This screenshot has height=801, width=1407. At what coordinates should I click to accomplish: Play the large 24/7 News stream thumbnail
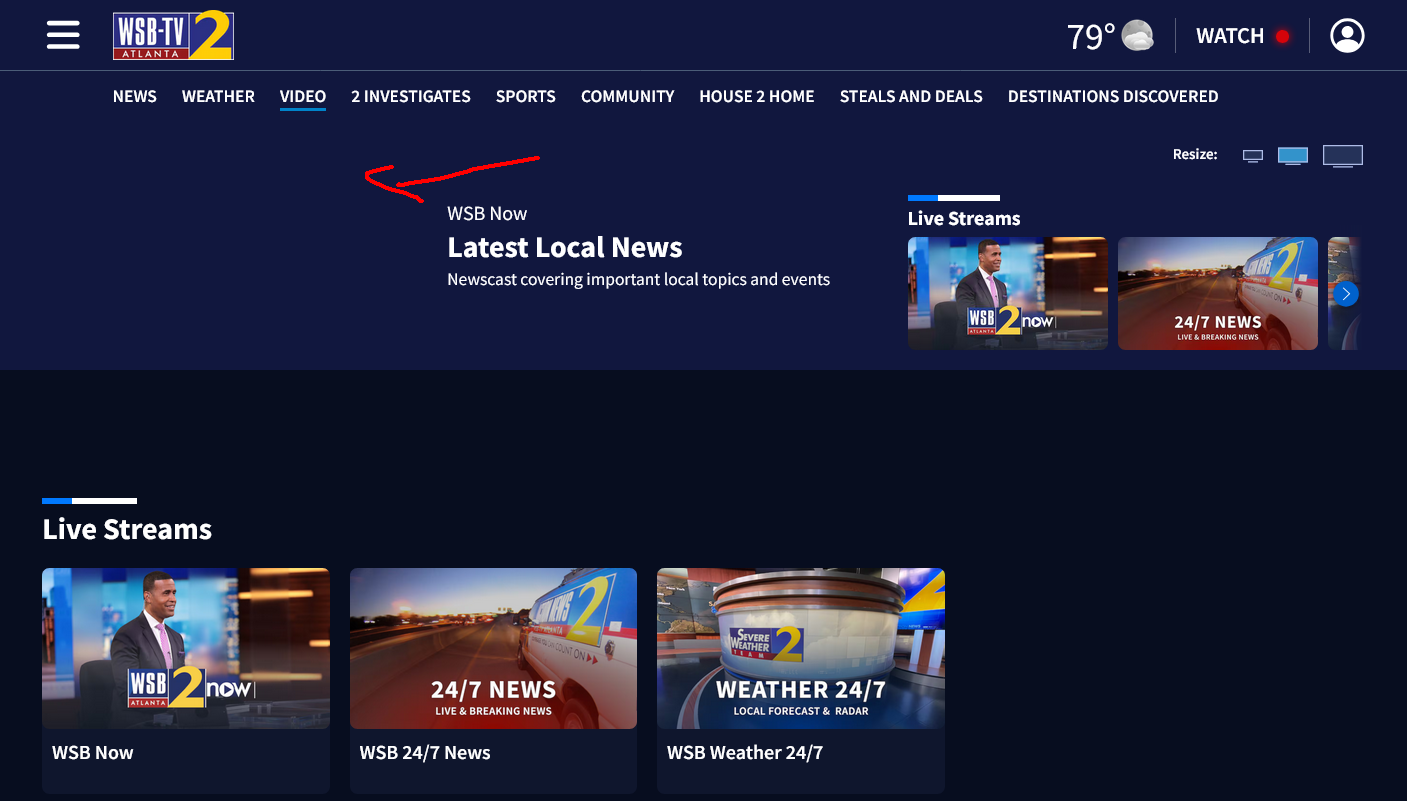click(x=493, y=648)
